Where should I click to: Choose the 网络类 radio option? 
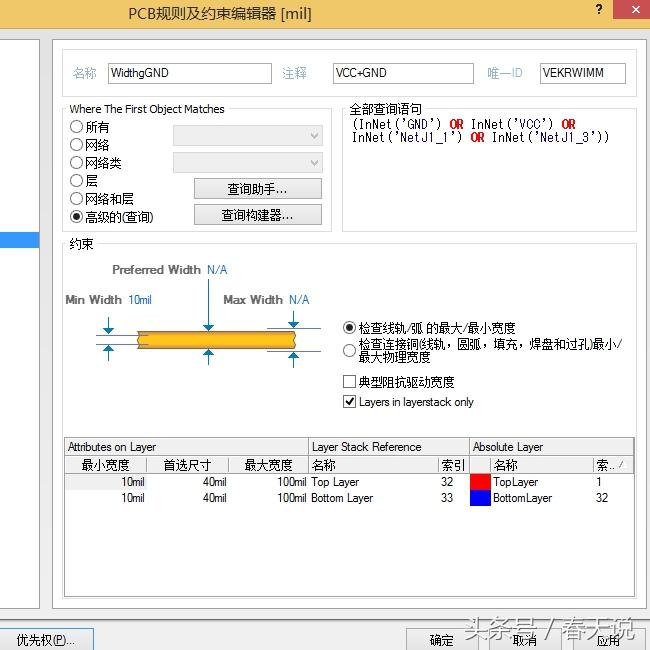tap(76, 162)
